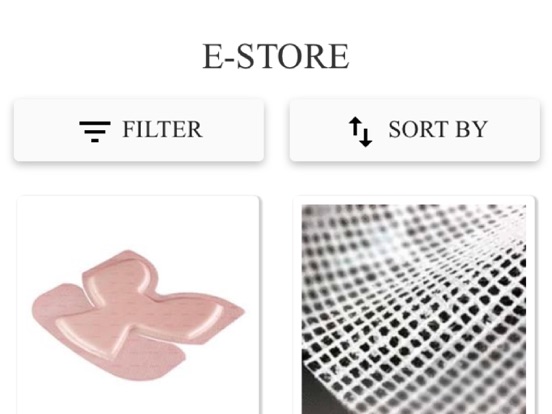Click the up-down sort arrows icon
This screenshot has height=414, width=552.
point(360,132)
